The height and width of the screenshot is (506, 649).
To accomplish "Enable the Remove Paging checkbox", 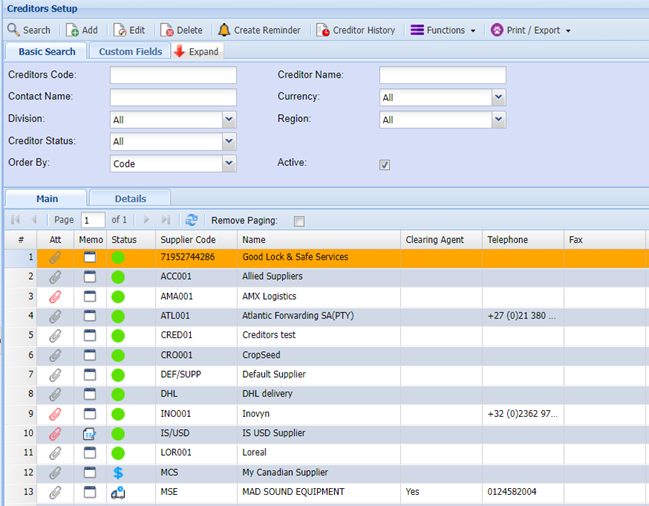I will click(299, 221).
